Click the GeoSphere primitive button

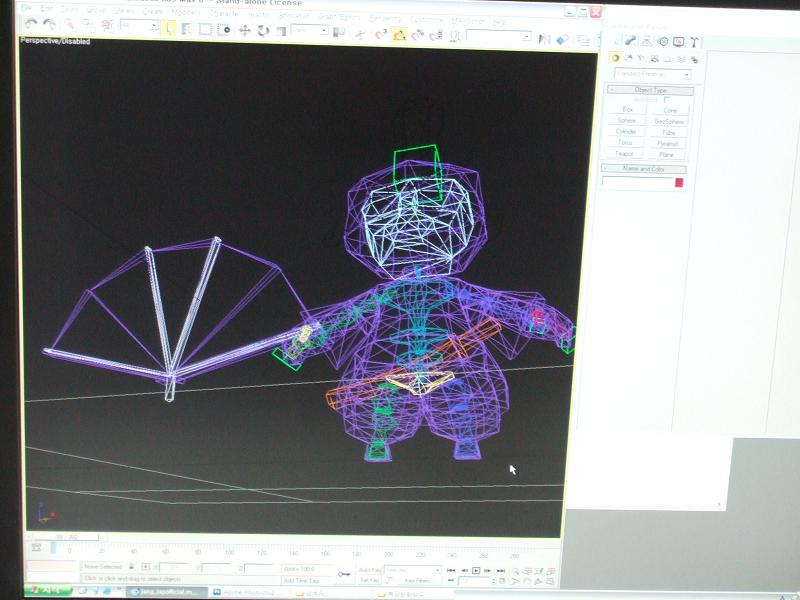click(x=669, y=121)
